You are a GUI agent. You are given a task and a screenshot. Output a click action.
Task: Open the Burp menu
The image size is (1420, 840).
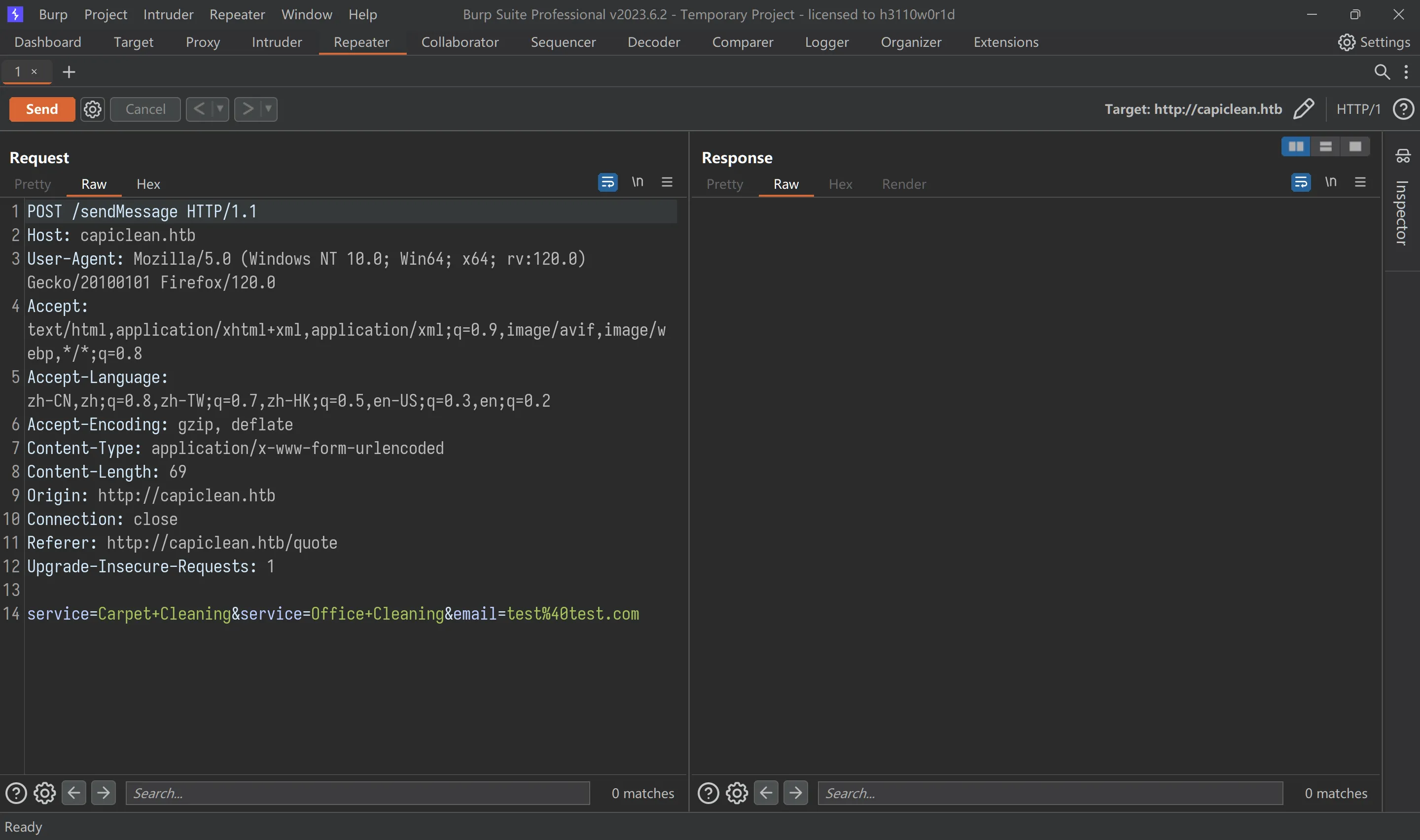pos(53,14)
